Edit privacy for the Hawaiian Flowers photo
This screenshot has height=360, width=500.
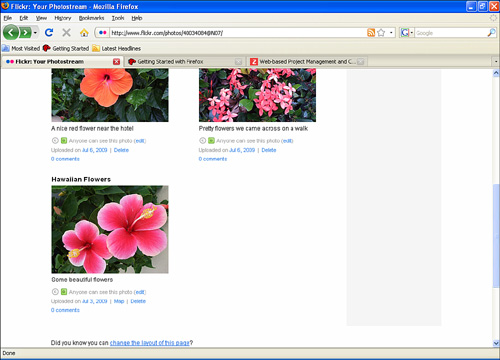point(140,292)
